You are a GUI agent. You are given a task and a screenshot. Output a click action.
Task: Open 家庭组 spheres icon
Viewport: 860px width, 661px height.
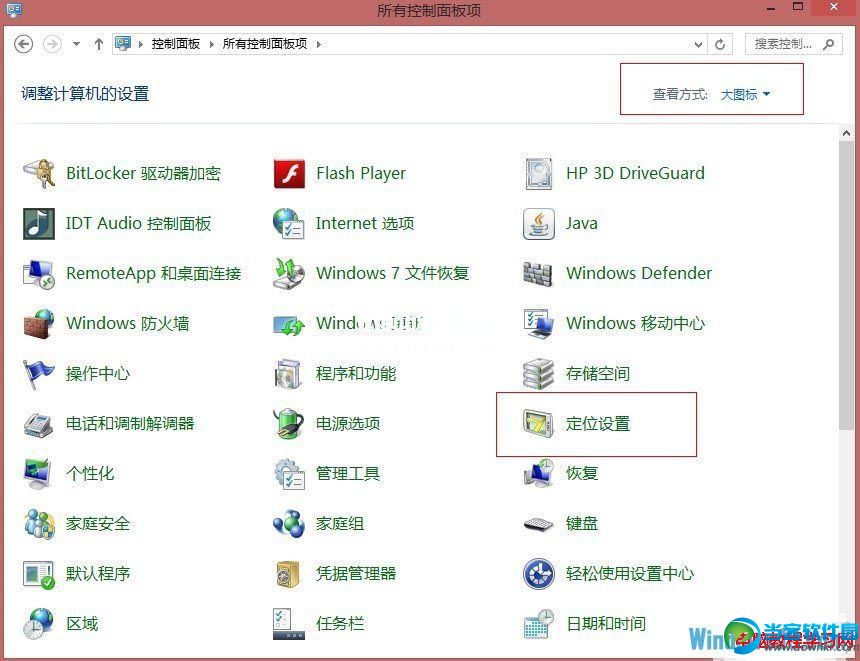[288, 524]
